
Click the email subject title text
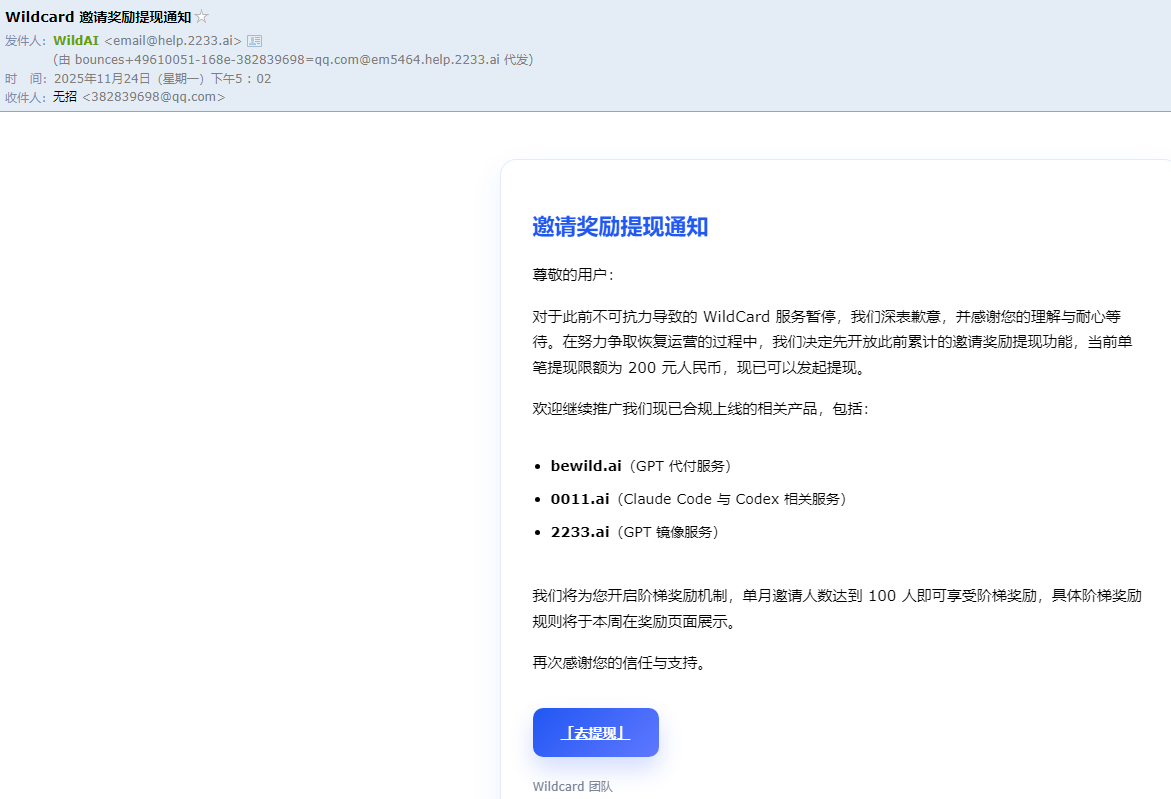click(98, 17)
